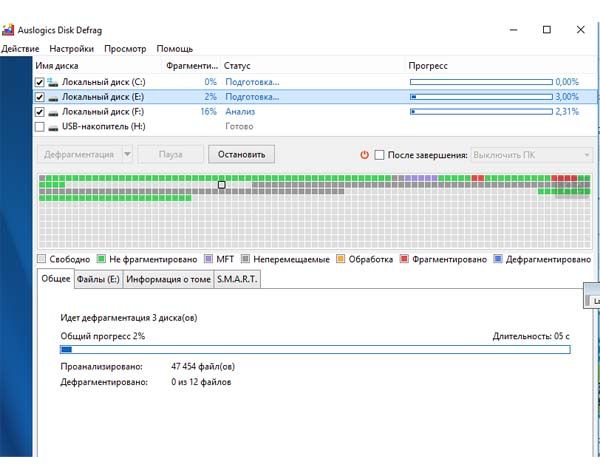Click the Готово status for USB drive
The width and height of the screenshot is (600, 470).
pos(239,127)
